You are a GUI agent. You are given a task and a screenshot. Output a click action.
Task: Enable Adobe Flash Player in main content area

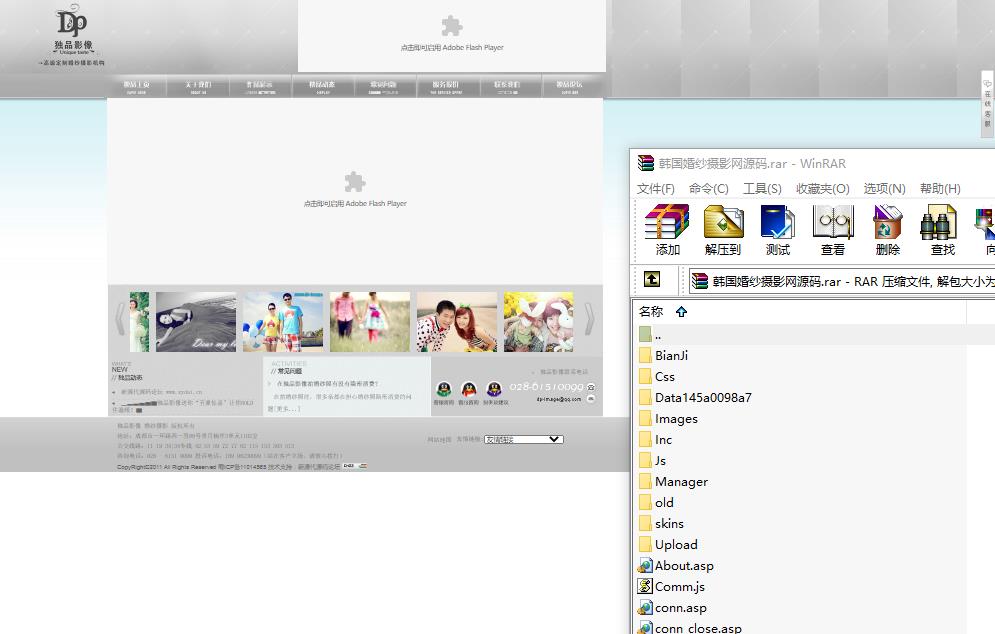355,189
